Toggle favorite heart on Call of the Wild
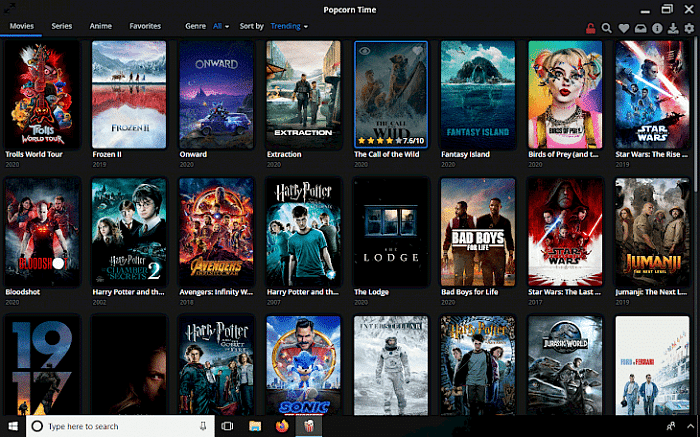 coord(417,51)
